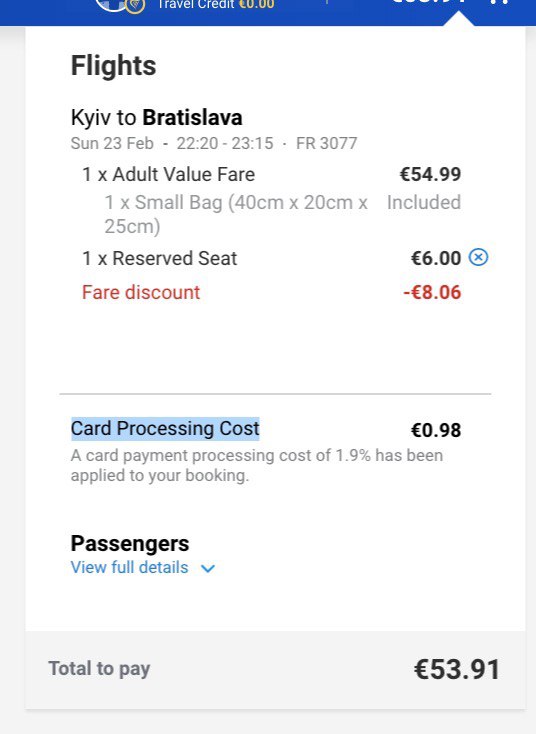Click the red Fare discount label

pos(141,293)
